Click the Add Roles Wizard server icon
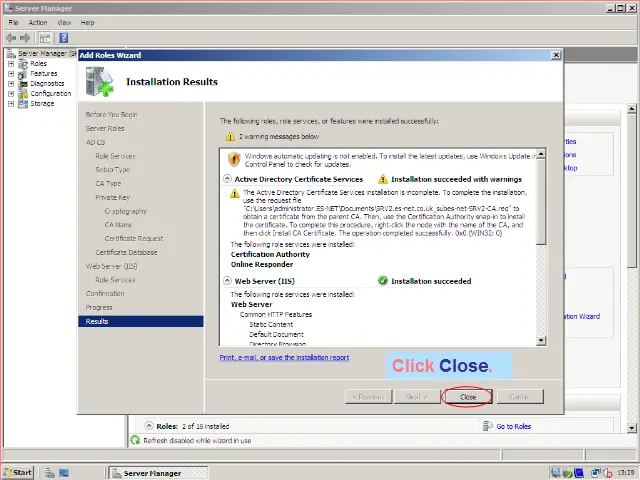The image size is (640, 480). pos(99,82)
